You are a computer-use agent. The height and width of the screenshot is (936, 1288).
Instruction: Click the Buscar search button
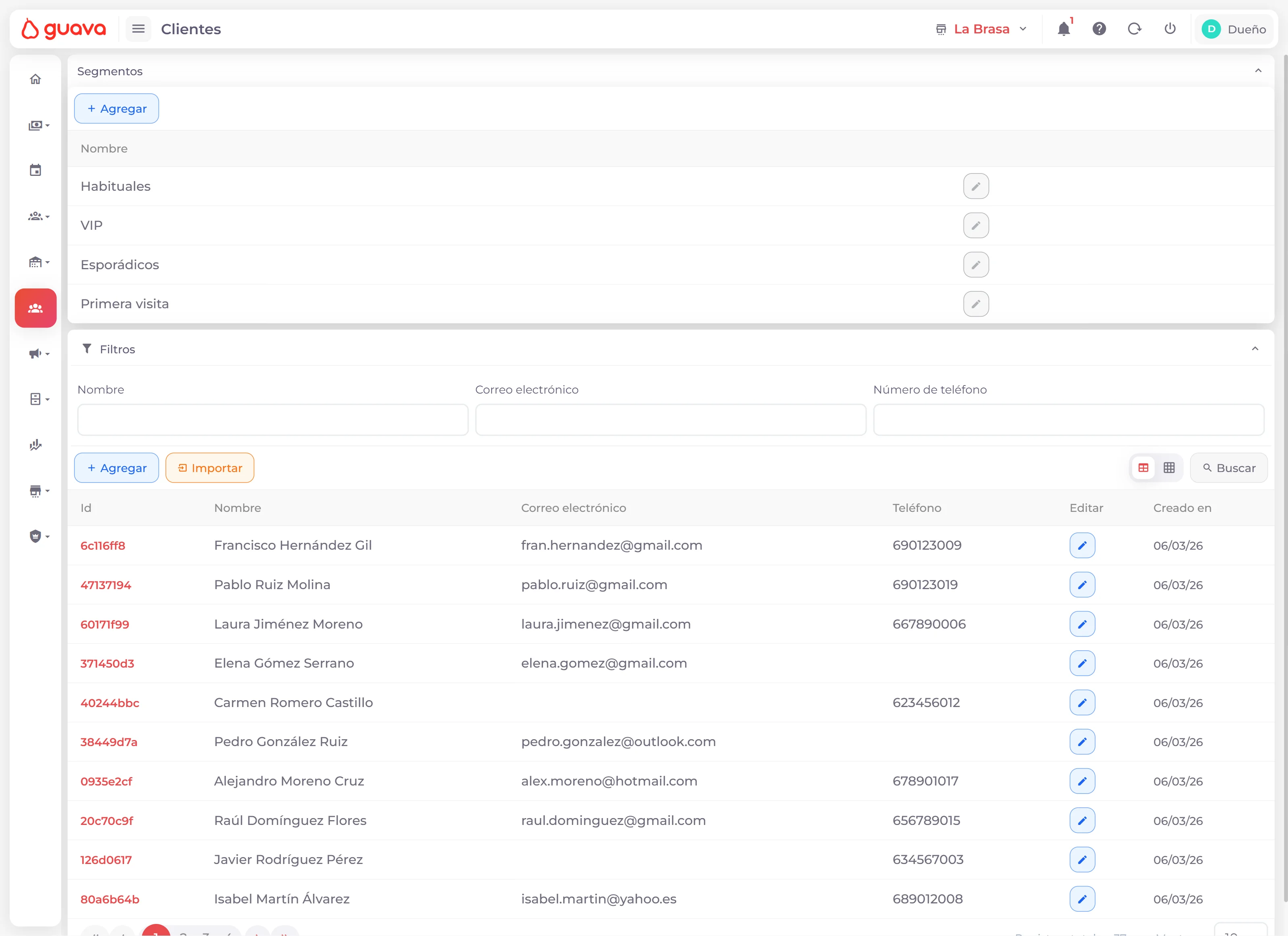click(1228, 468)
